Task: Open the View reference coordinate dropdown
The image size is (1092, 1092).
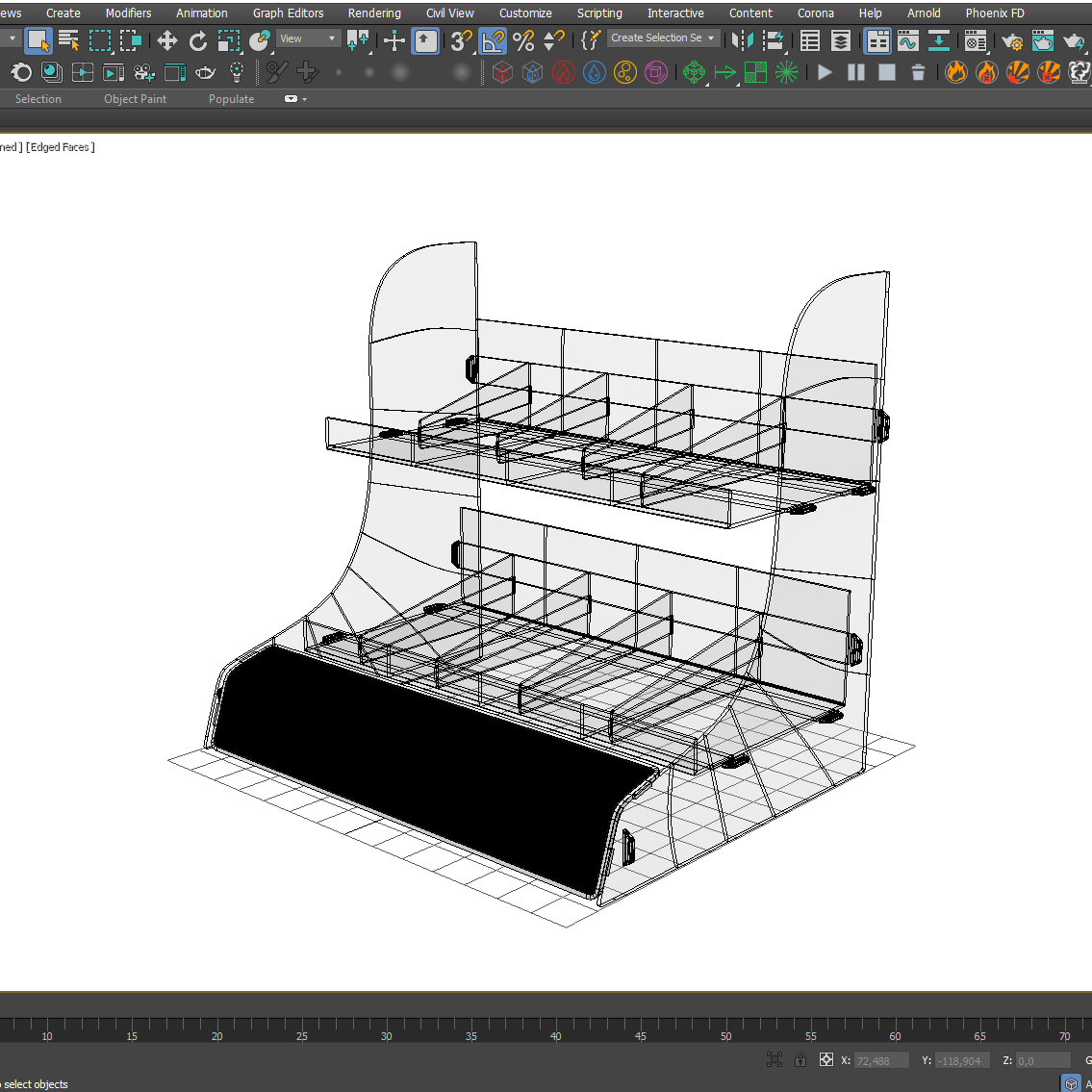Action: tap(309, 38)
